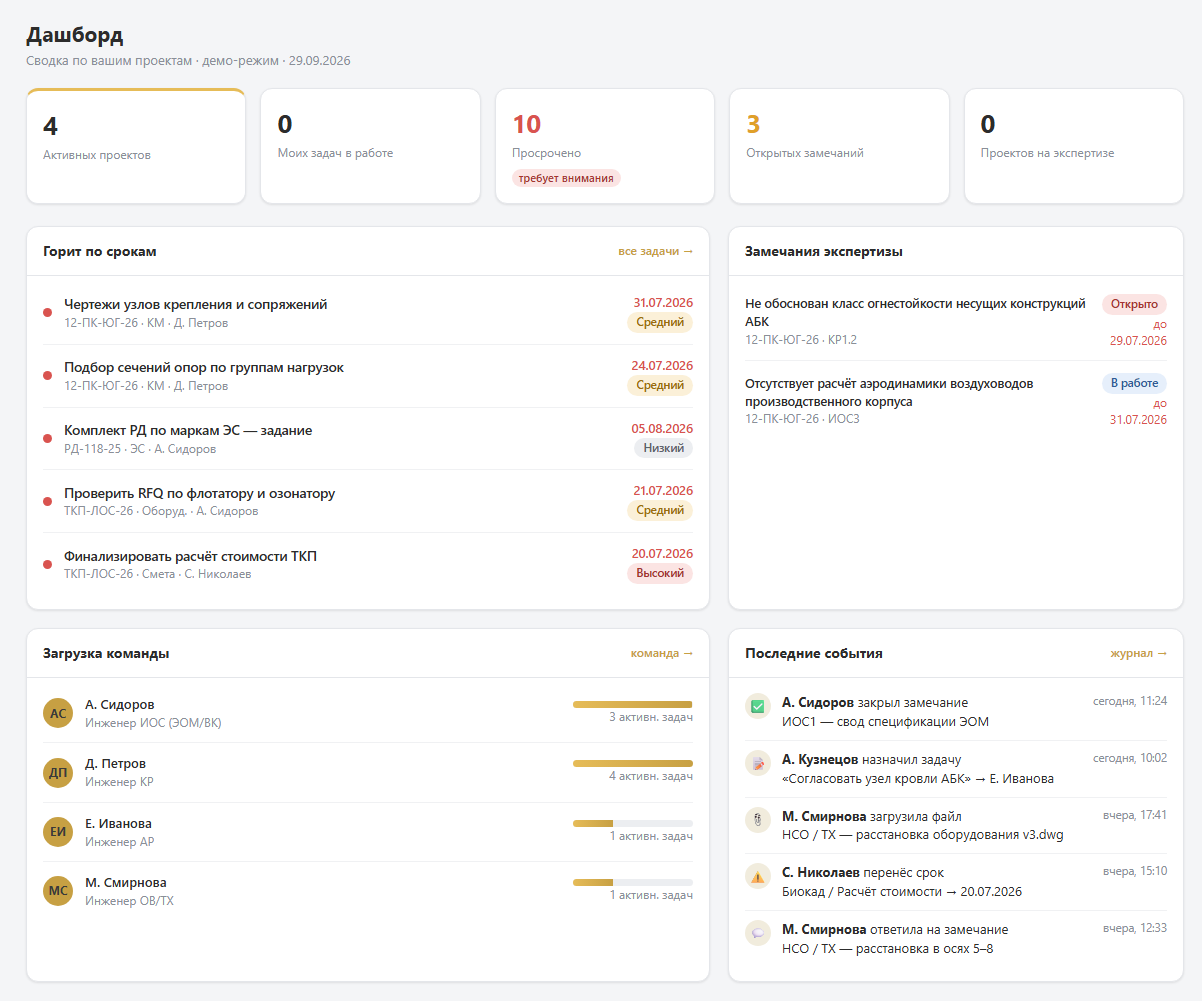Image resolution: width=1202 pixels, height=1001 pixels.
Task: Click the 'Высокий' priority badge
Action: tap(660, 574)
